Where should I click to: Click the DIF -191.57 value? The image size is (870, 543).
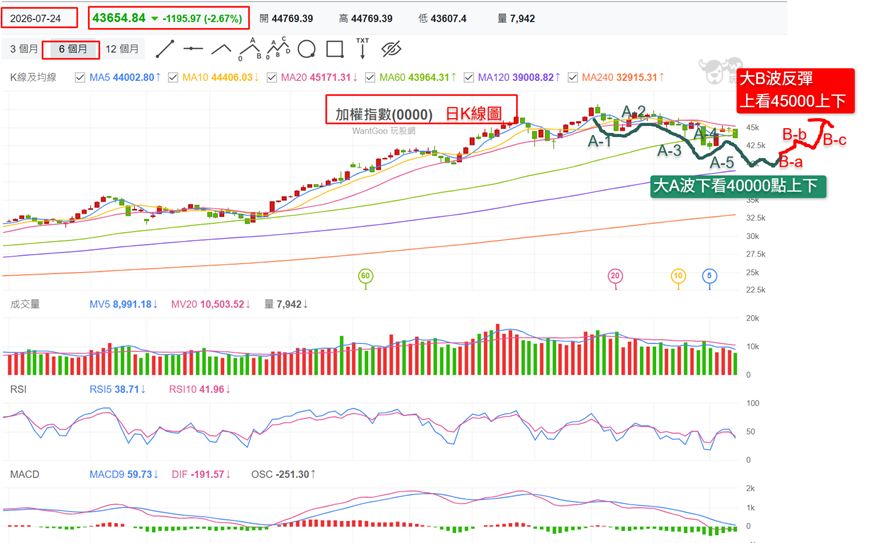201,474
